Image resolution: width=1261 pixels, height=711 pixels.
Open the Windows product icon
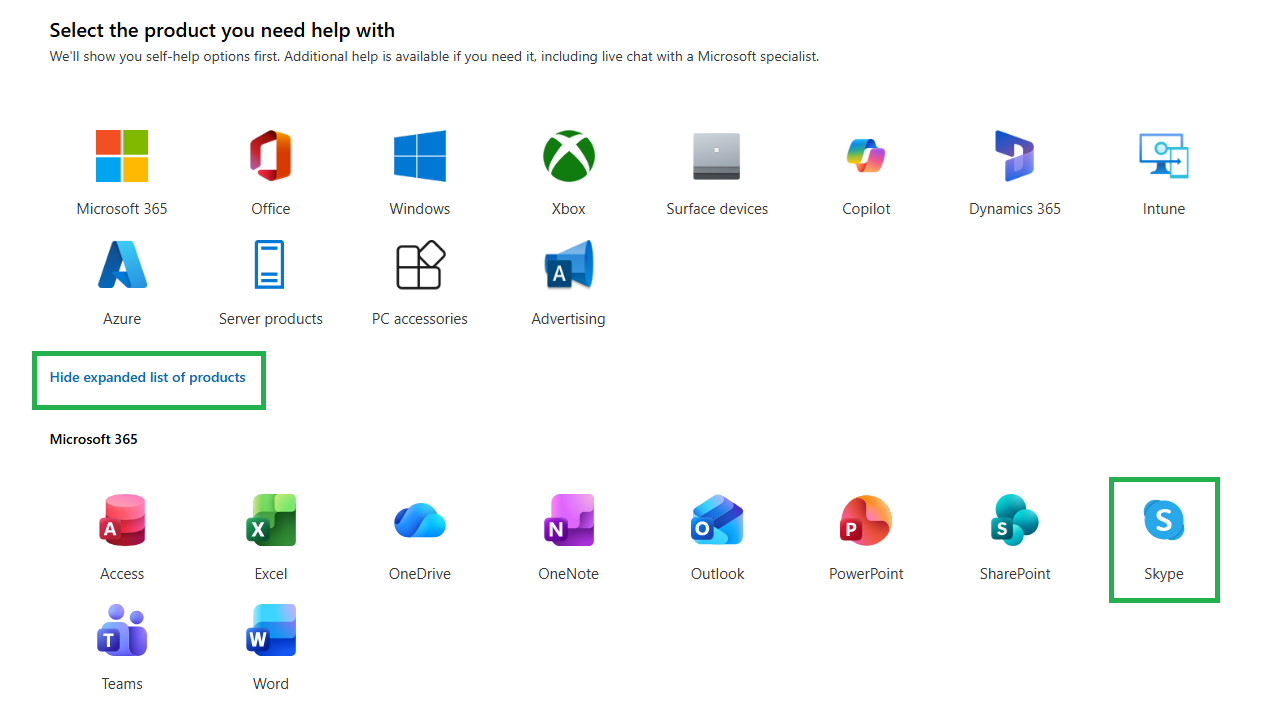[x=420, y=156]
